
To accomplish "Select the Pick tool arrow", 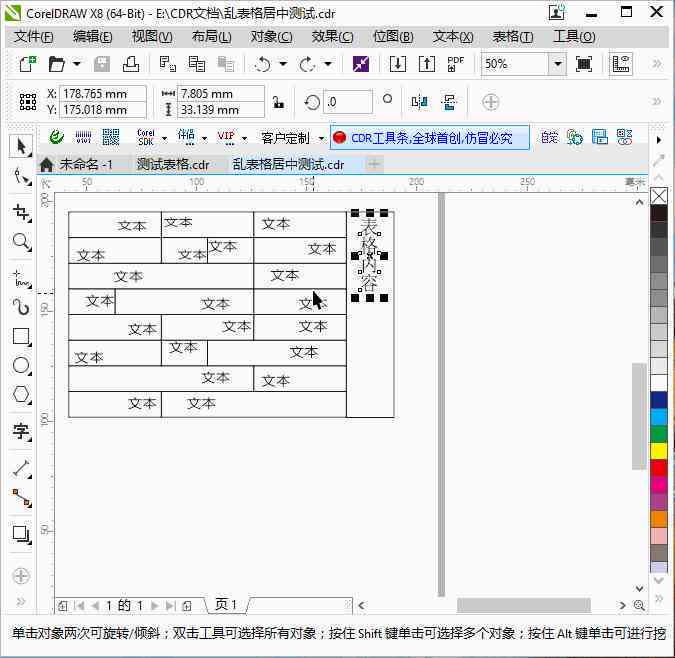I will tap(21, 146).
